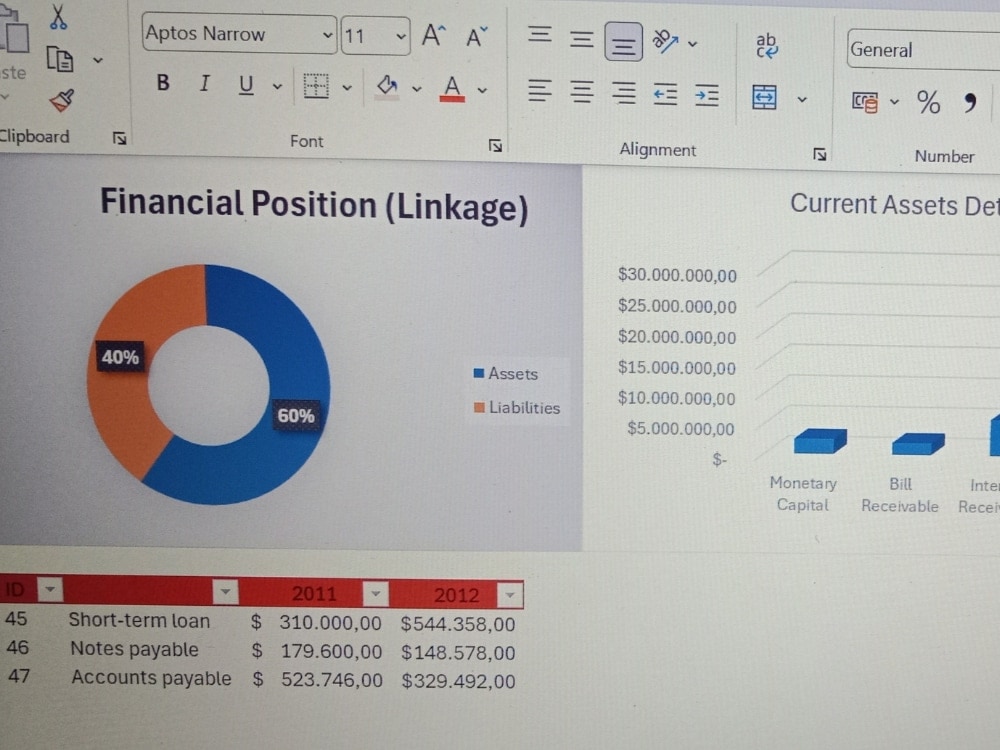Image resolution: width=1000 pixels, height=750 pixels.
Task: Select Bottom Align icon
Action: pos(623,42)
